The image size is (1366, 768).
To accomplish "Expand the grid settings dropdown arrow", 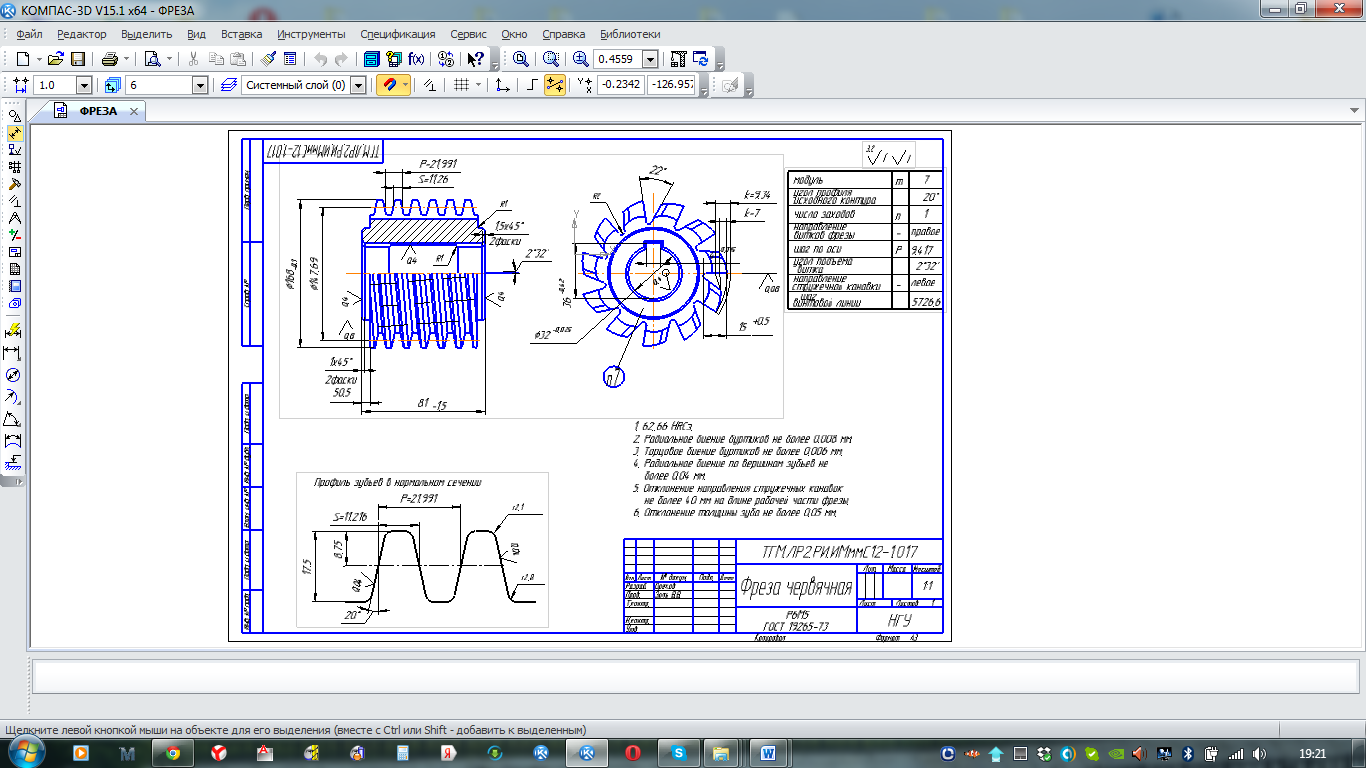I will coord(478,85).
